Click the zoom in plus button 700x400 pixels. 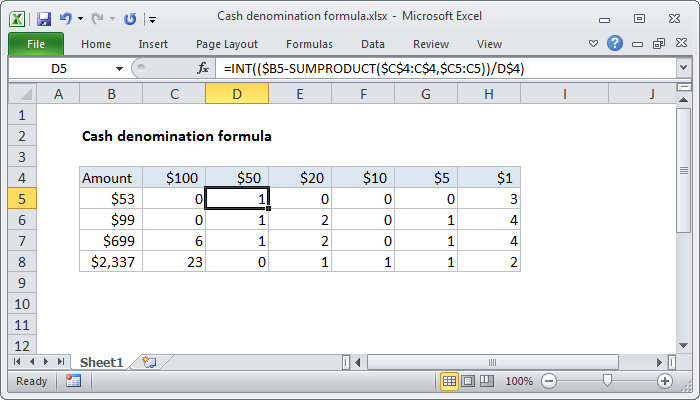(x=664, y=381)
